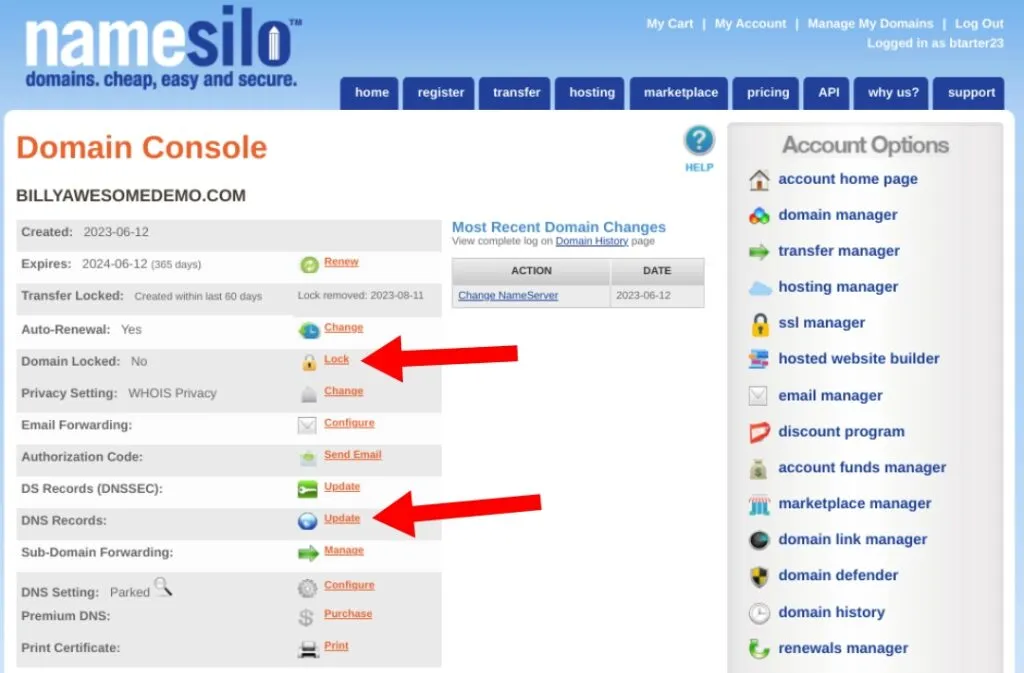The image size is (1024, 673).
Task: Sort the DATE column header
Action: [657, 270]
